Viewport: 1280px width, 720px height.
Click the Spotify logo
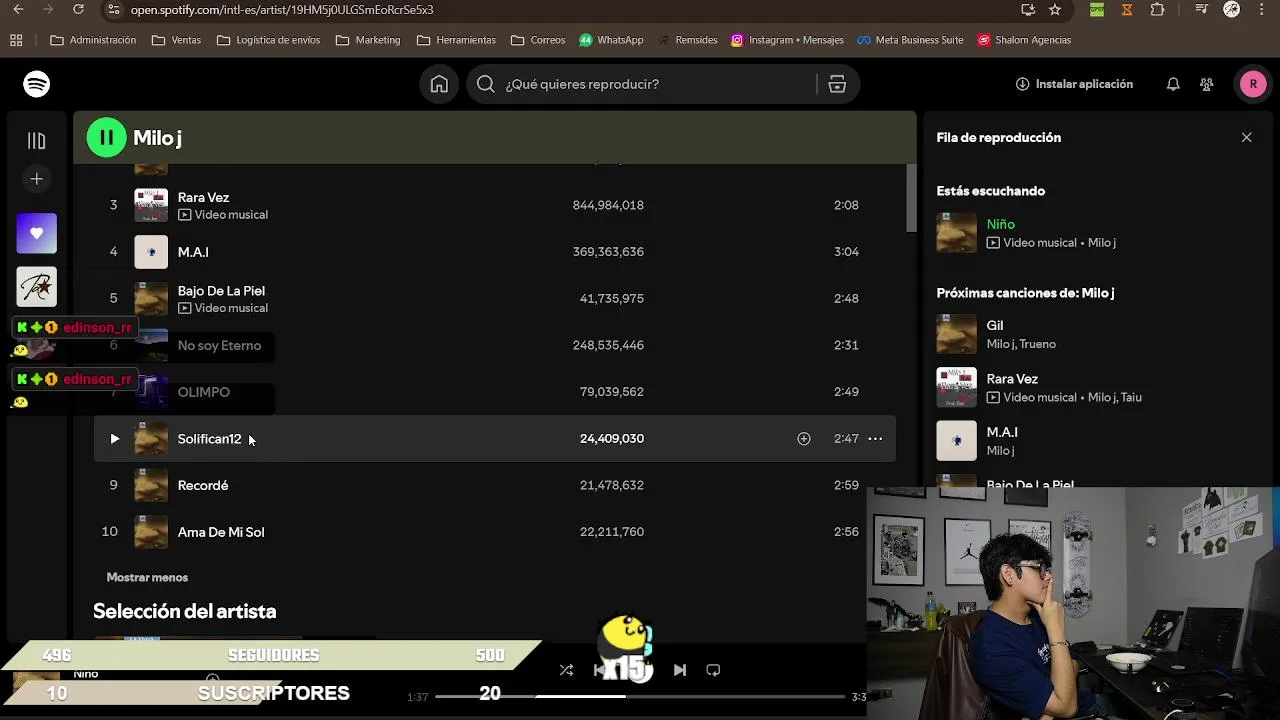coord(37,84)
